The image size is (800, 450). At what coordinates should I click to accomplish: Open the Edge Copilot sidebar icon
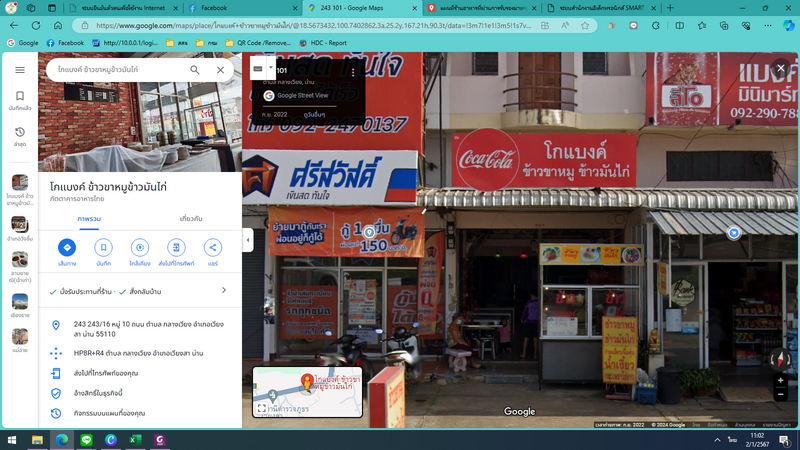[x=789, y=25]
